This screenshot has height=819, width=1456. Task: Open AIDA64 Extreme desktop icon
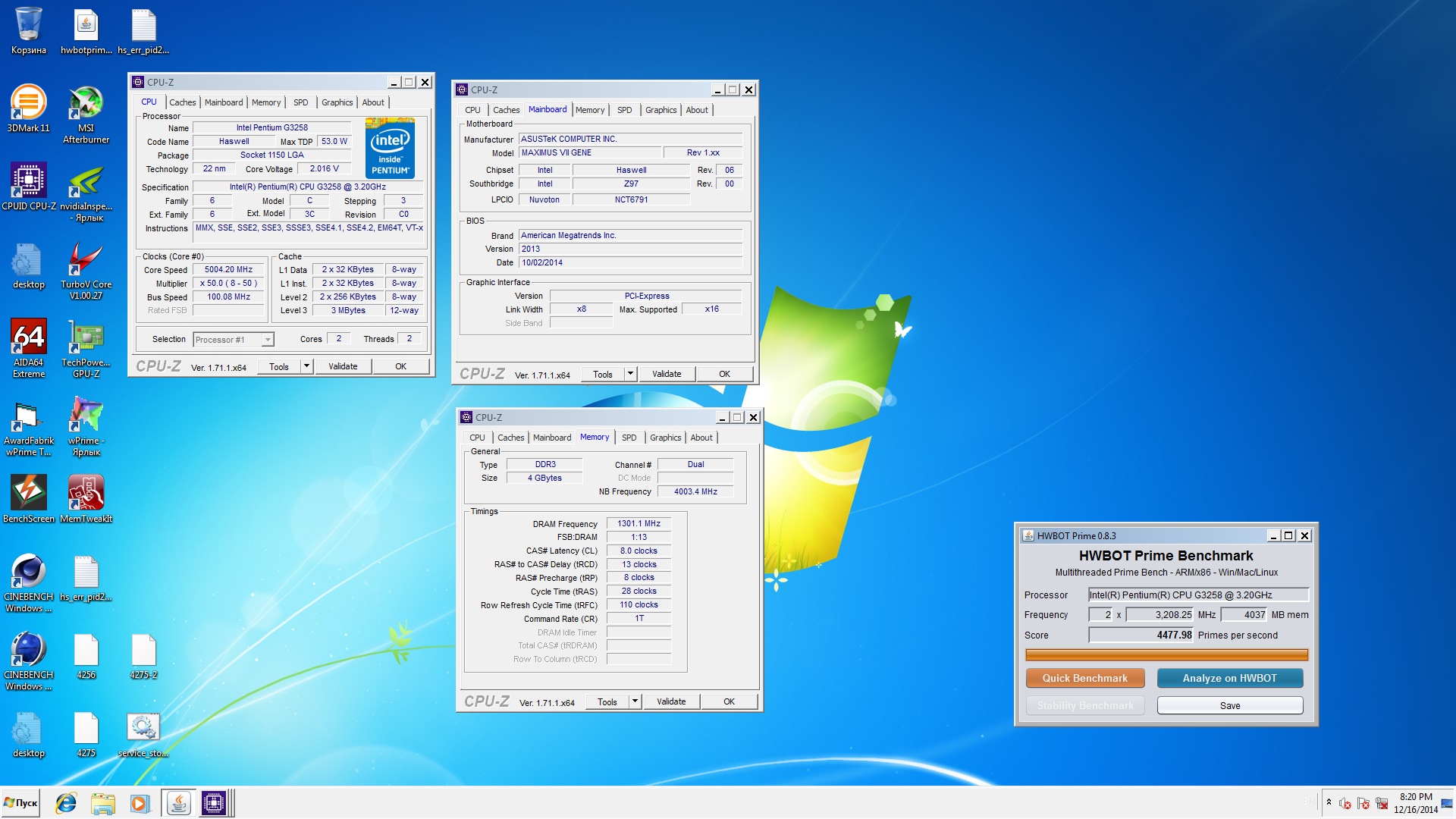tap(29, 348)
